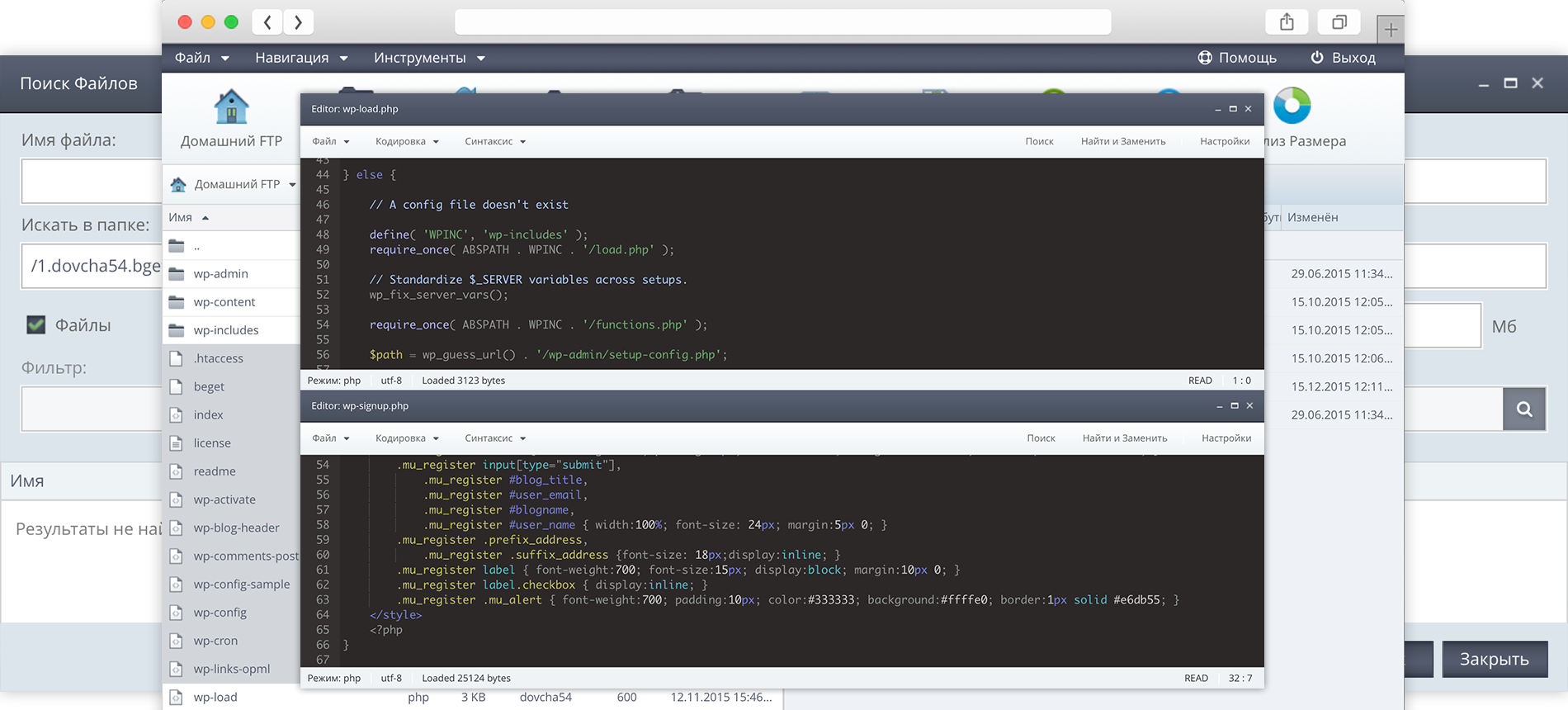
Task: Click the .htaccess file icon
Action: (176, 358)
